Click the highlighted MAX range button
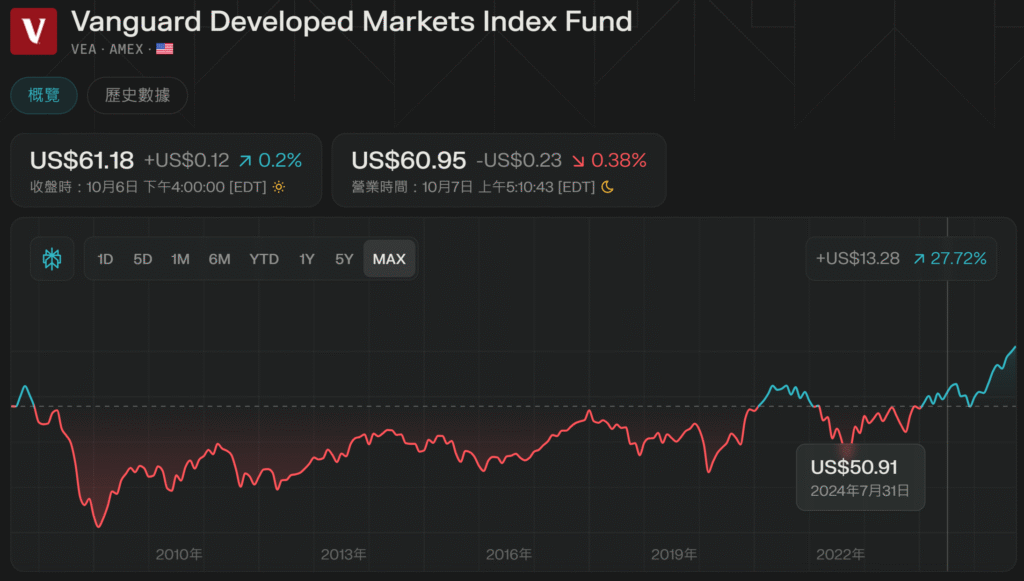 point(389,259)
